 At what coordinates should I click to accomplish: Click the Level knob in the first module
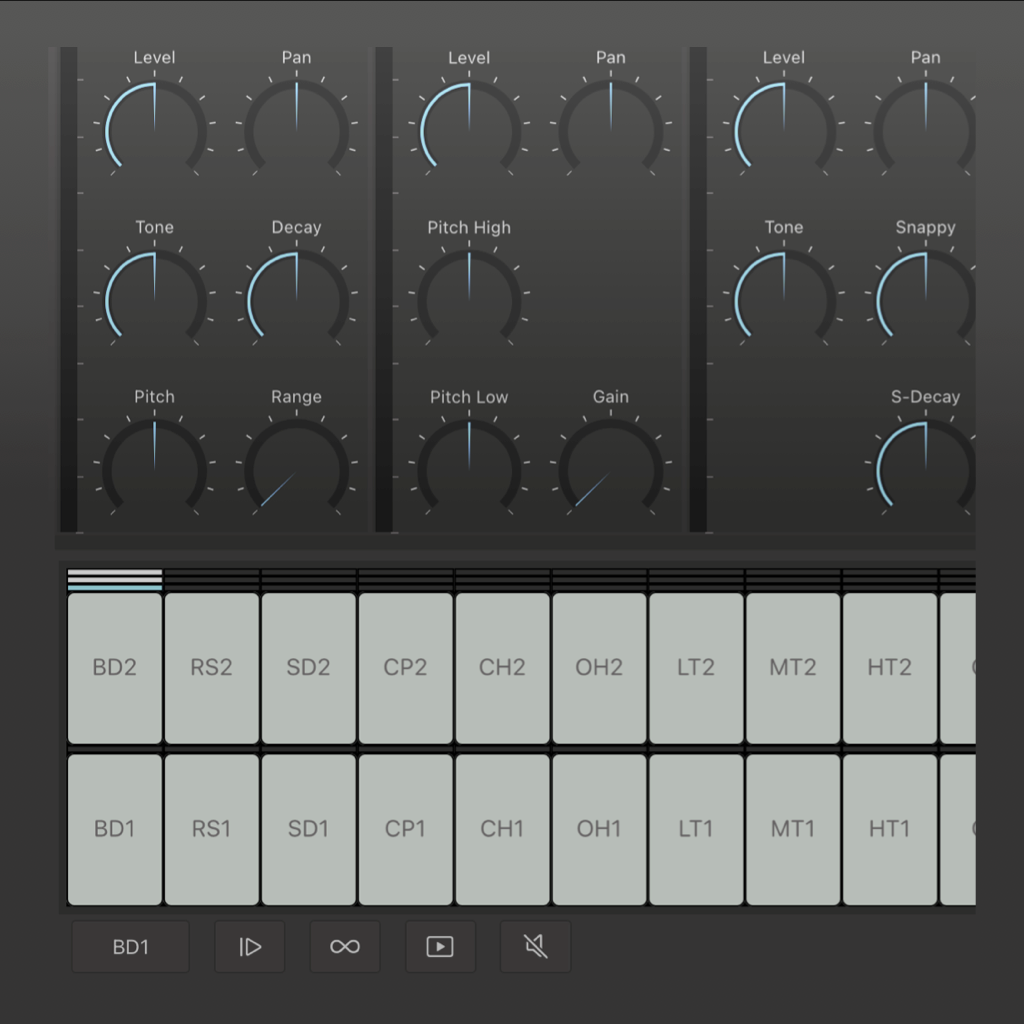[x=155, y=131]
